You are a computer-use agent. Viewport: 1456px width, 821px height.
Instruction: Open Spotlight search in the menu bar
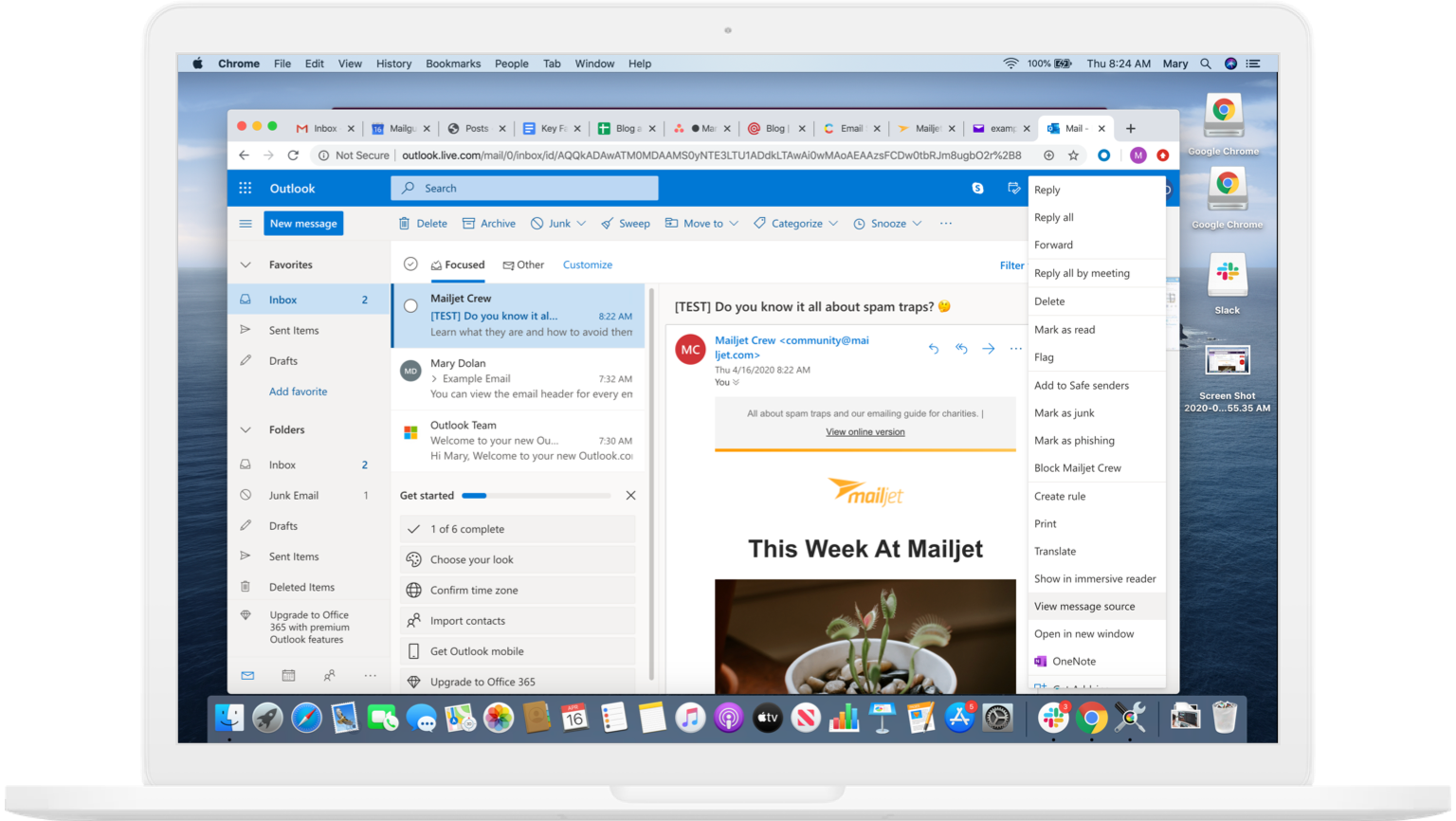[x=1206, y=64]
